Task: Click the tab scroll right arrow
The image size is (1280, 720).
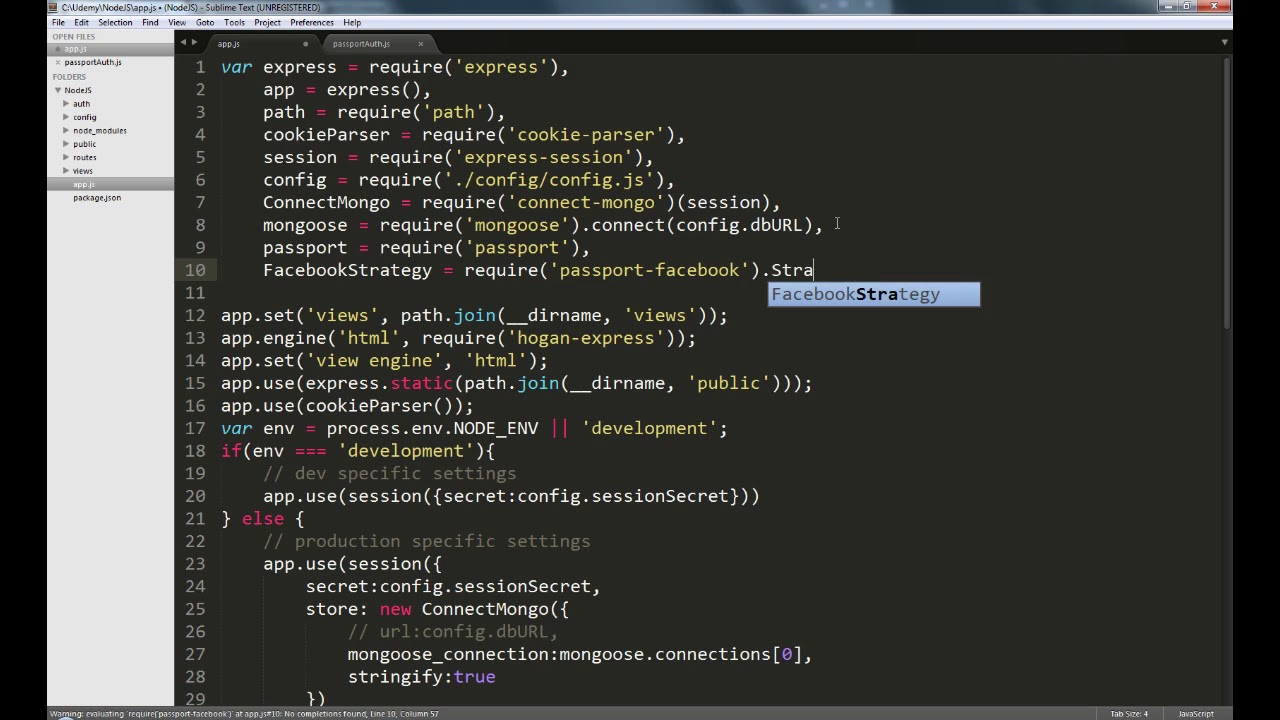Action: pos(195,43)
